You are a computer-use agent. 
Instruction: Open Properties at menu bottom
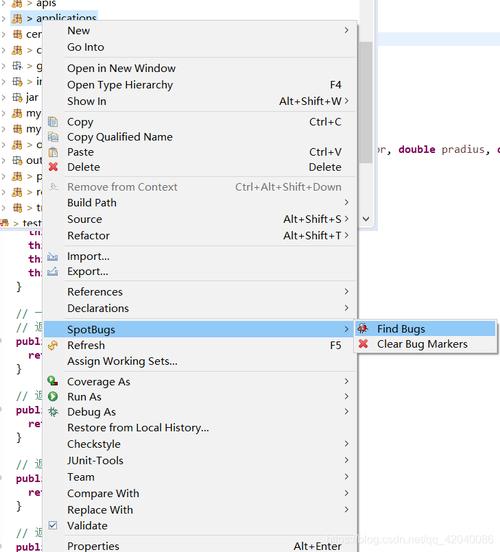tap(93, 546)
